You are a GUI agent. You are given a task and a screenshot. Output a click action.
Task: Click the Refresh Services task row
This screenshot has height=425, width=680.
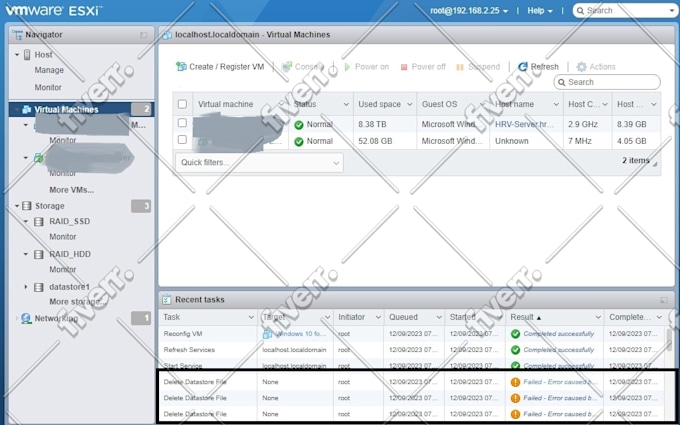coord(411,350)
